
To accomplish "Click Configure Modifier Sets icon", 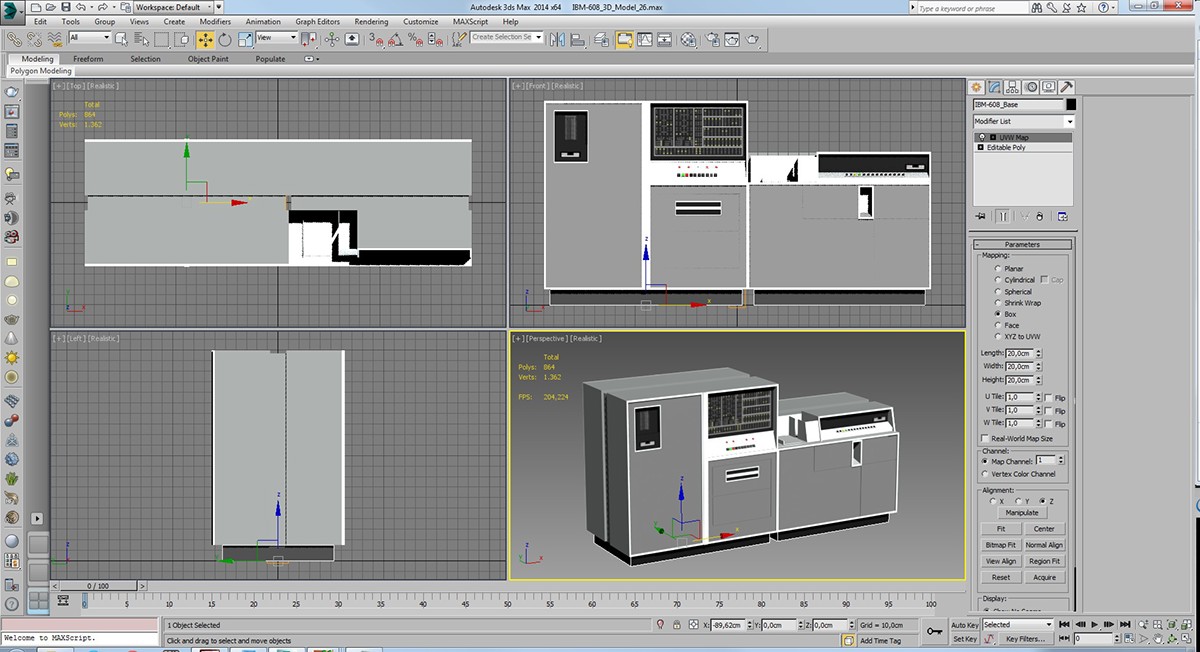I will pos(1062,216).
